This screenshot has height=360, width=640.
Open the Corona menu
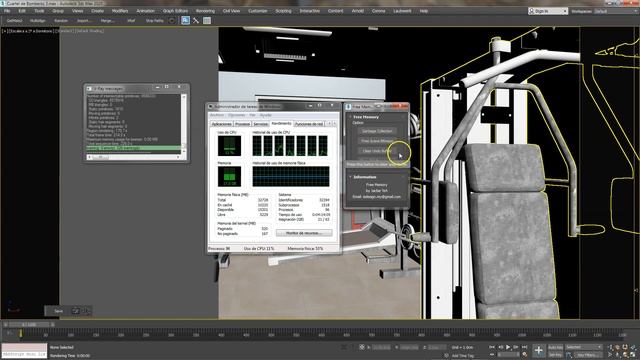pos(378,11)
